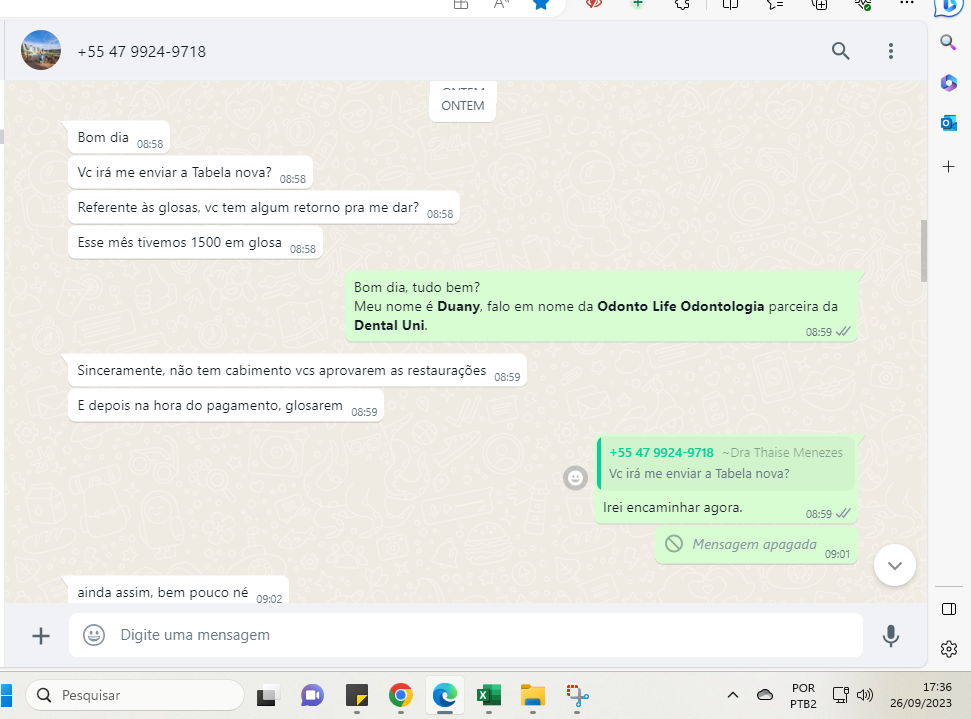
Task: Open File Explorer from taskbar
Action: tap(533, 696)
